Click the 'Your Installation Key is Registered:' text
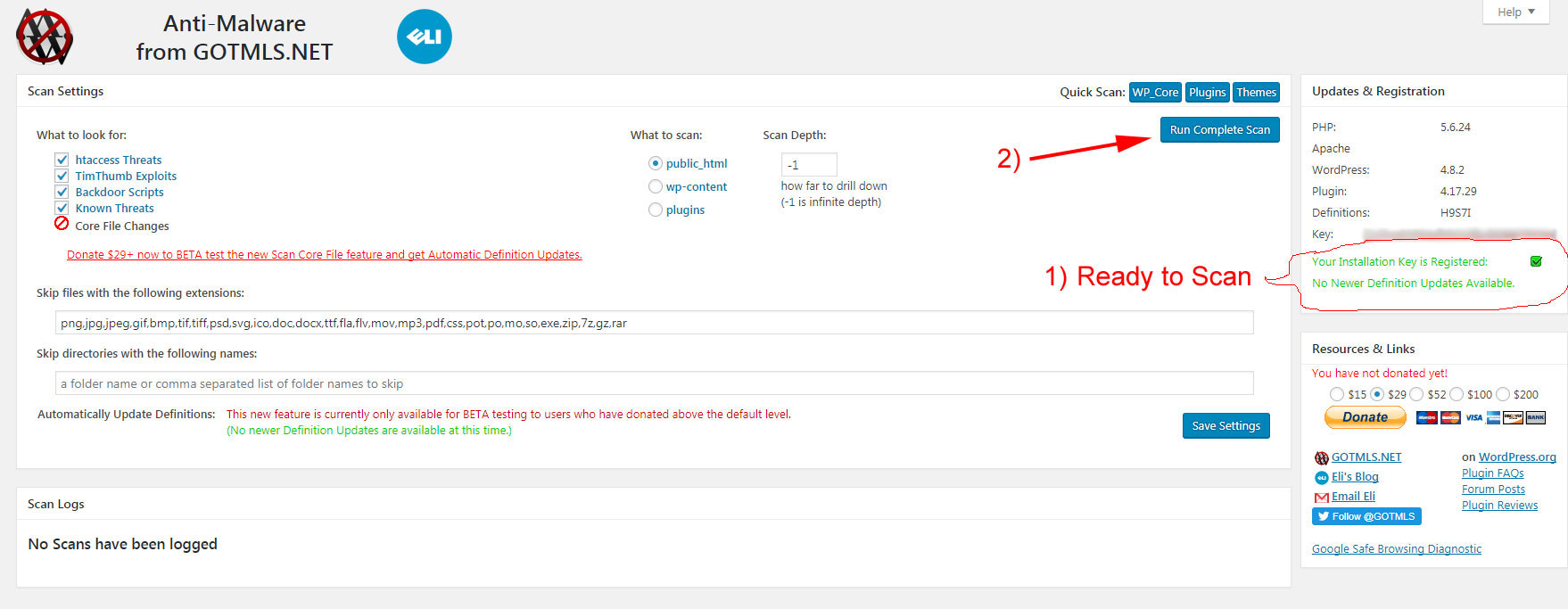This screenshot has height=609, width=1568. (1399, 261)
